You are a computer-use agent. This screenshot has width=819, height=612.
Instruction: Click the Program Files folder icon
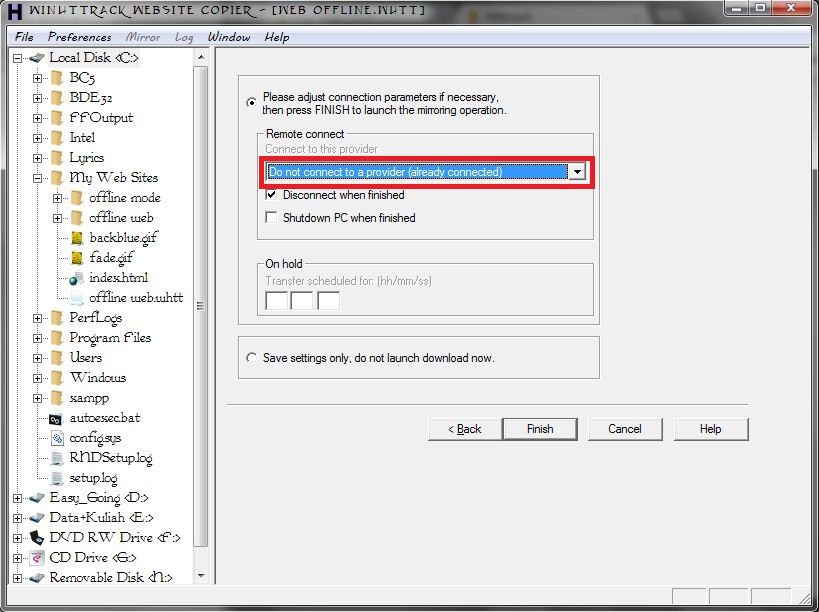pyautogui.click(x=57, y=338)
